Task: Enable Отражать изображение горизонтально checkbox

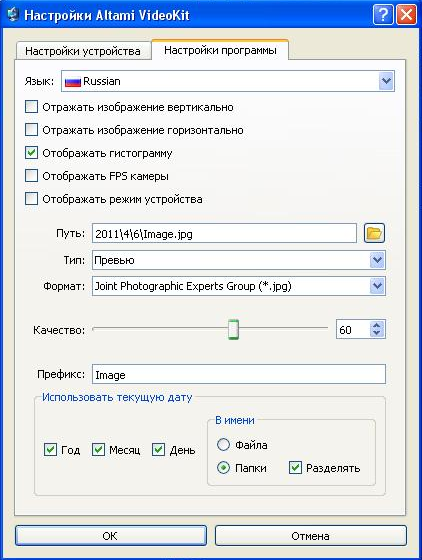Action: coord(31,130)
